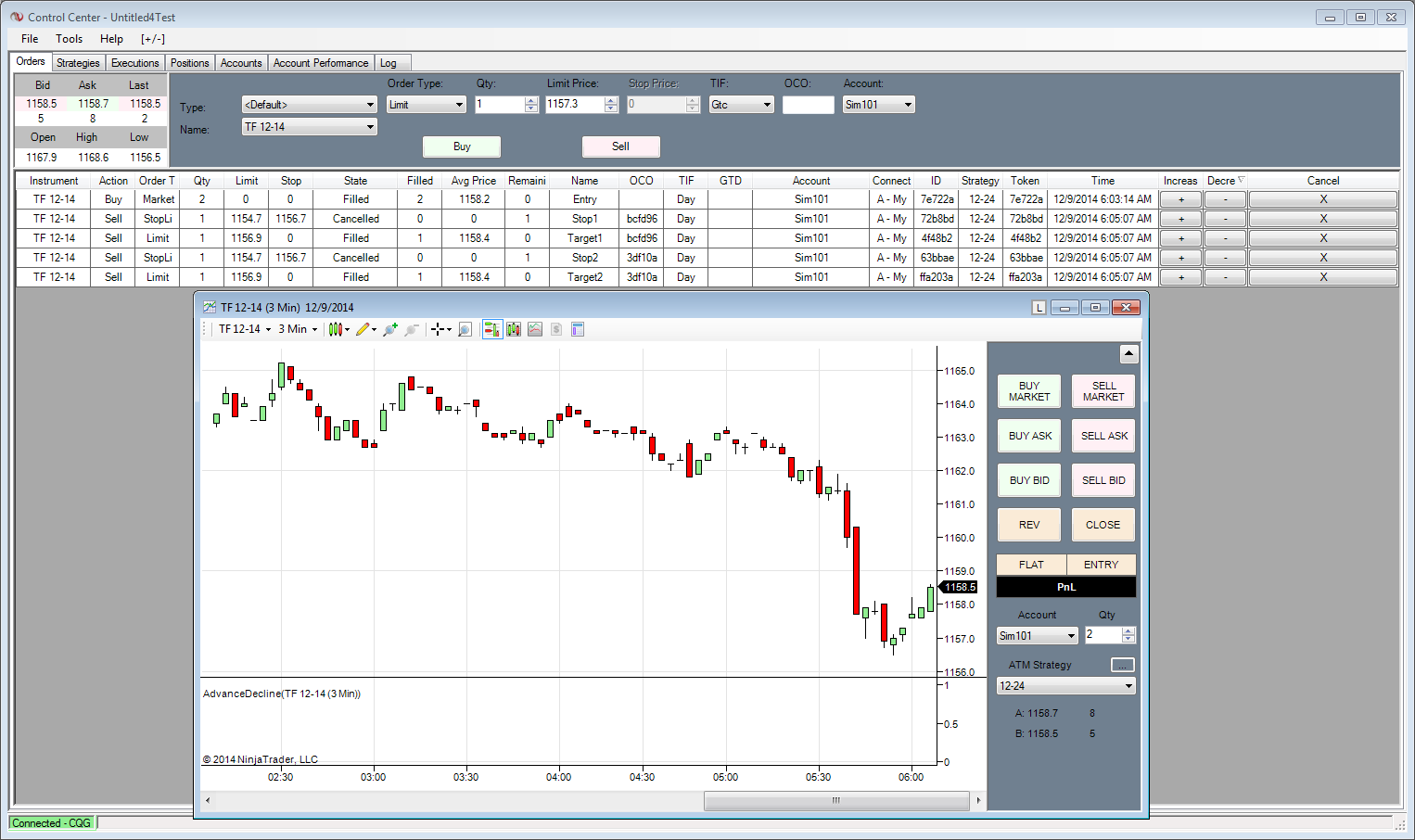Select the drawing tools pencil icon

(363, 329)
